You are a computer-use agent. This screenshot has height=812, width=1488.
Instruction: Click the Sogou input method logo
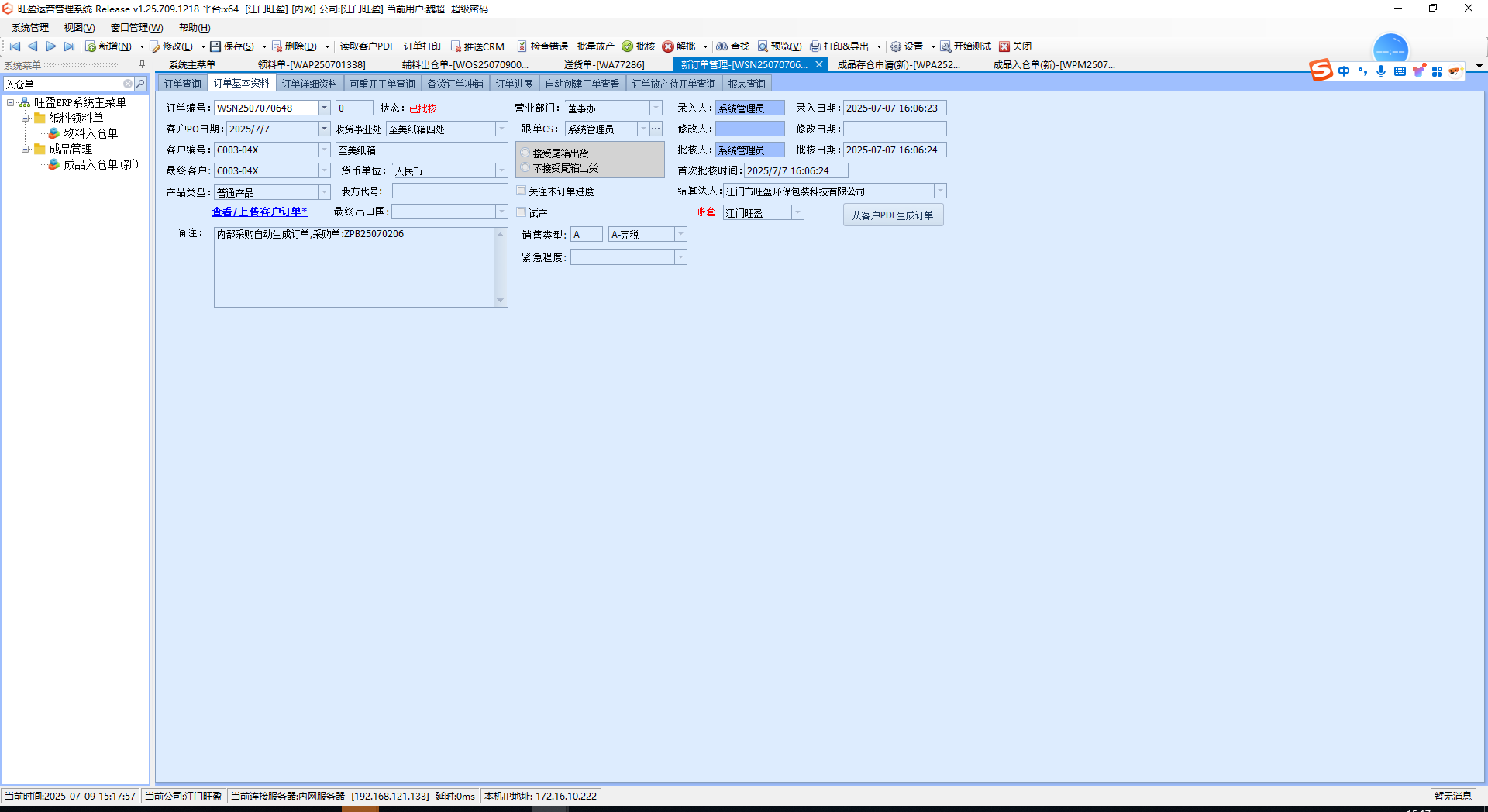(1321, 71)
